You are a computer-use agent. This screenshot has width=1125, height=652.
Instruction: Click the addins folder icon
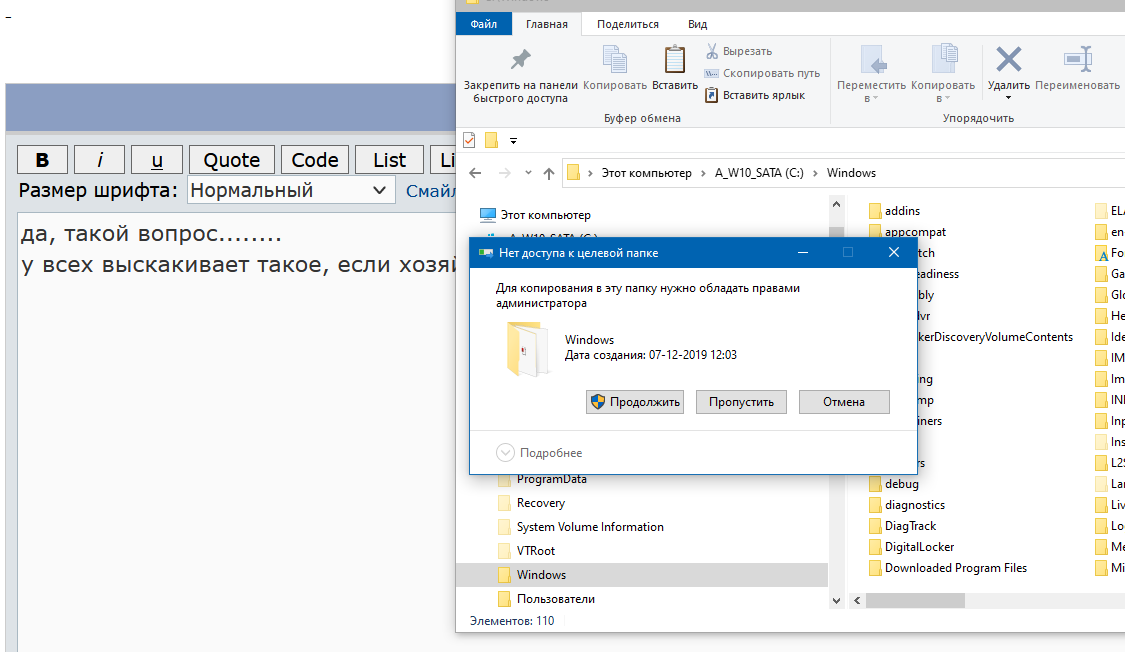(875, 211)
